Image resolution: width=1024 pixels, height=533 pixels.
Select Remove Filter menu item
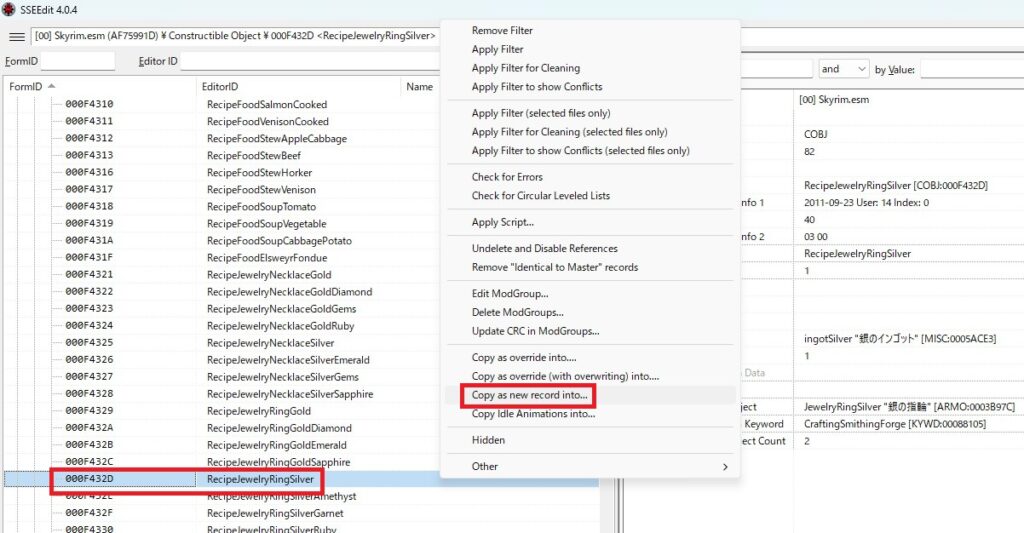(x=502, y=30)
